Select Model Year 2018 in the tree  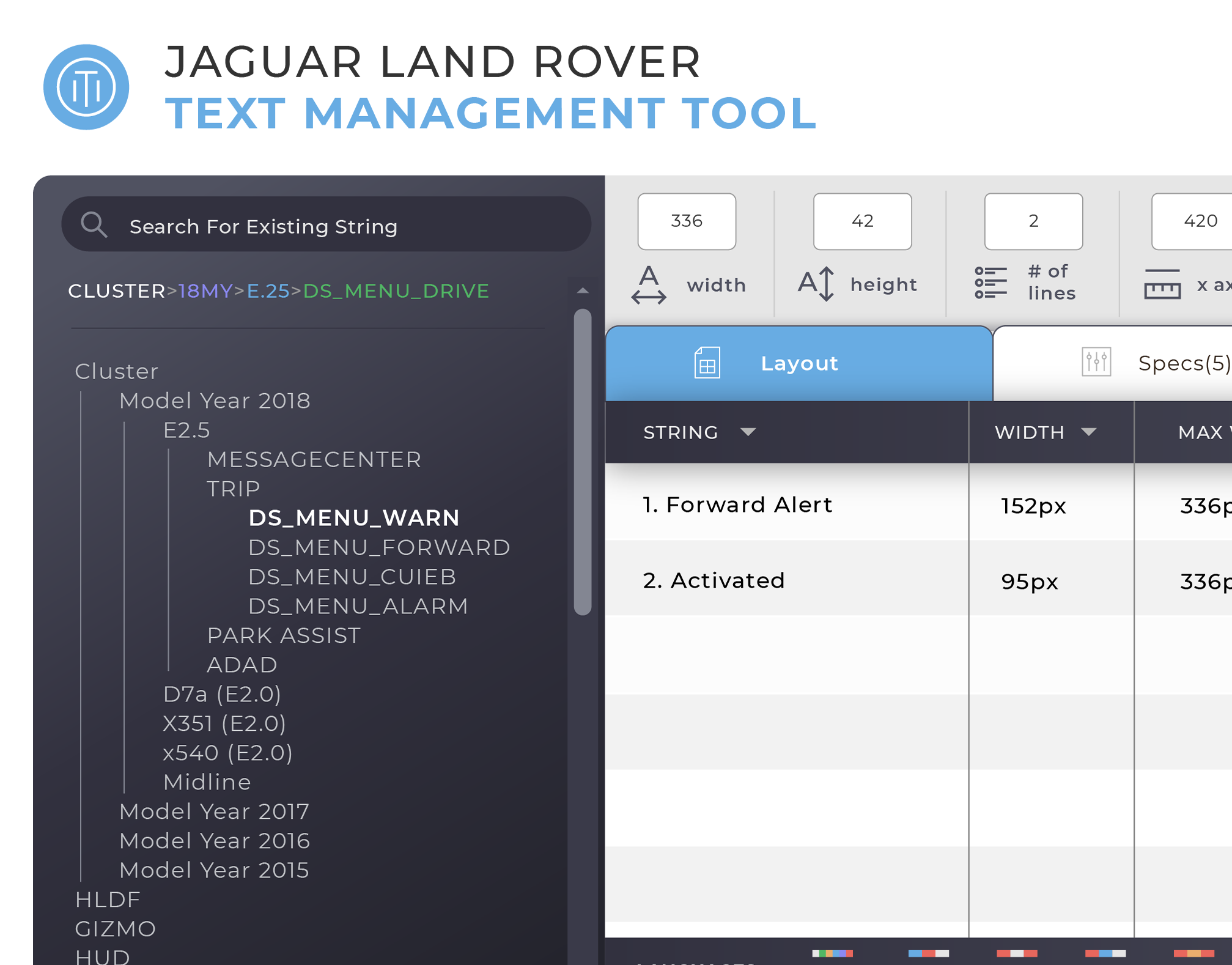215,401
